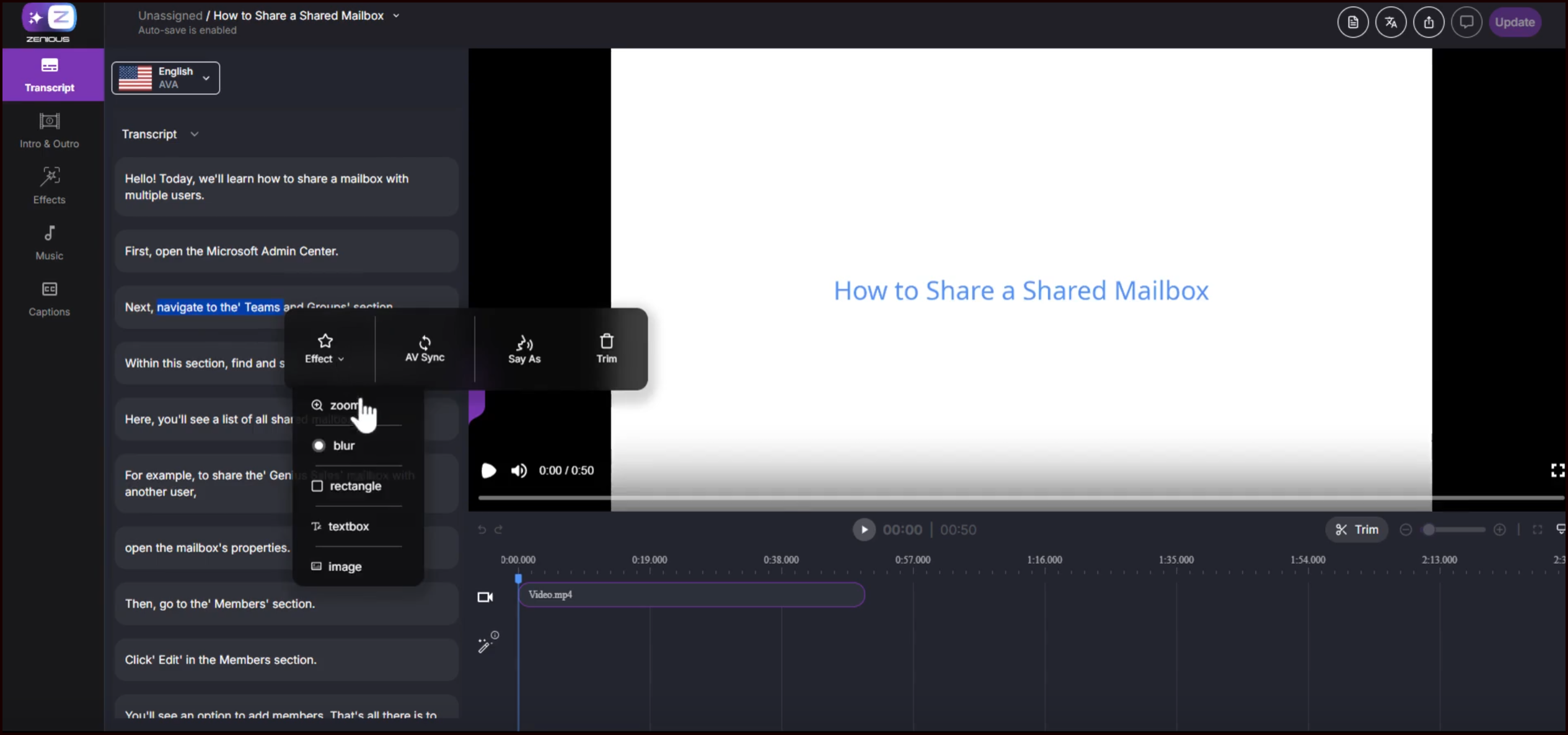This screenshot has width=1568, height=735.
Task: Click the timeline Trim scissors button
Action: pos(1357,529)
